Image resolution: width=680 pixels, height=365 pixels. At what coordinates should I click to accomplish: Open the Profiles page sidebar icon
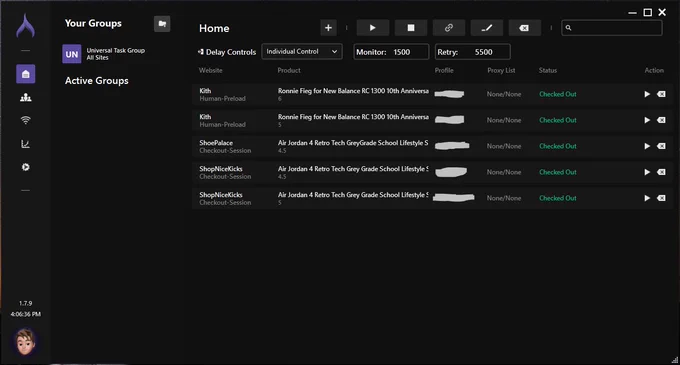click(26, 98)
